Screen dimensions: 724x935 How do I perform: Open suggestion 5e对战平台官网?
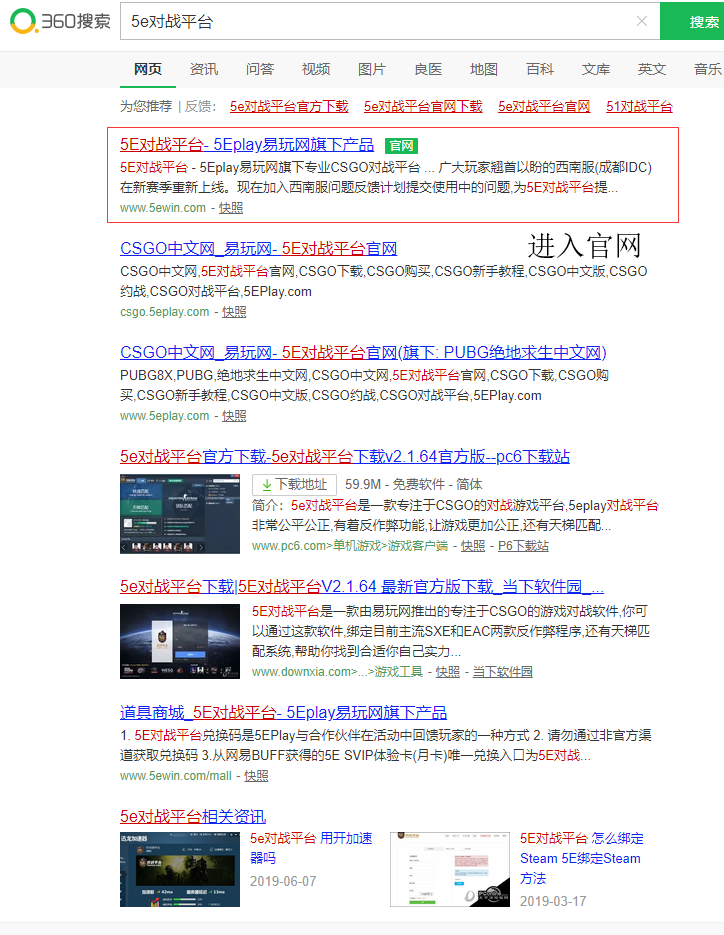[x=544, y=106]
